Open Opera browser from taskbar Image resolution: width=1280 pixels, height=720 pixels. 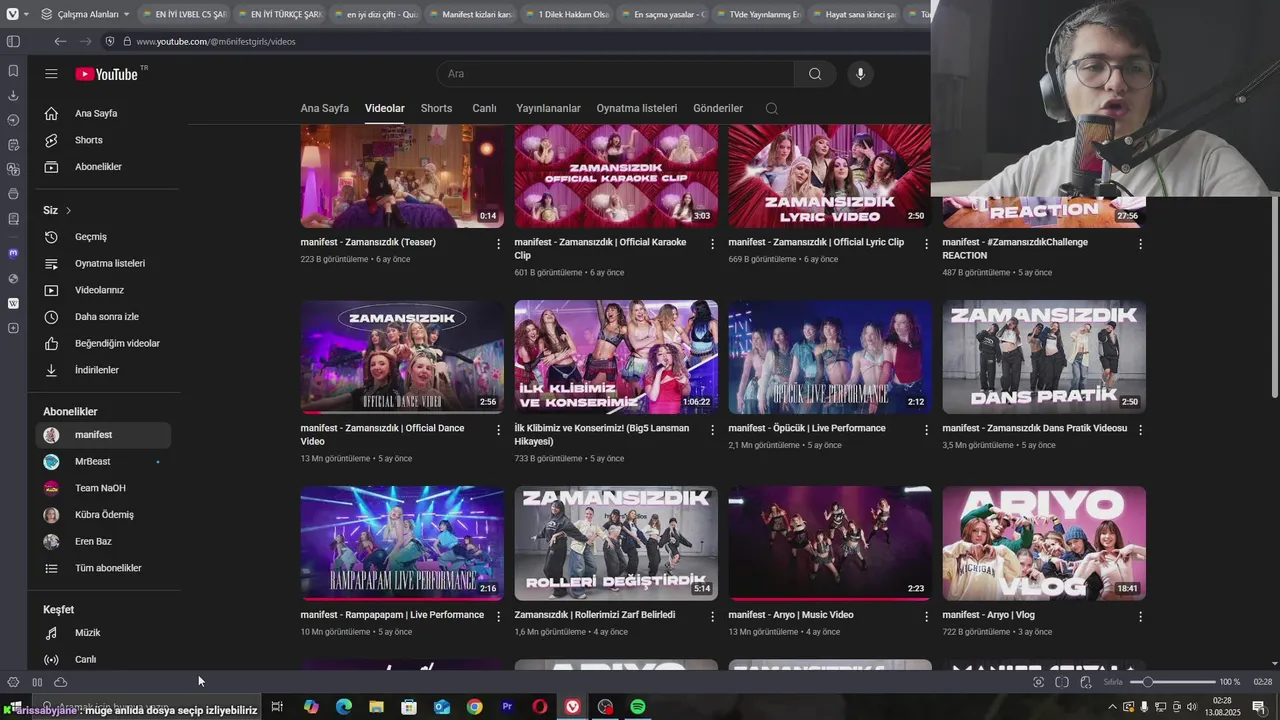[x=540, y=707]
